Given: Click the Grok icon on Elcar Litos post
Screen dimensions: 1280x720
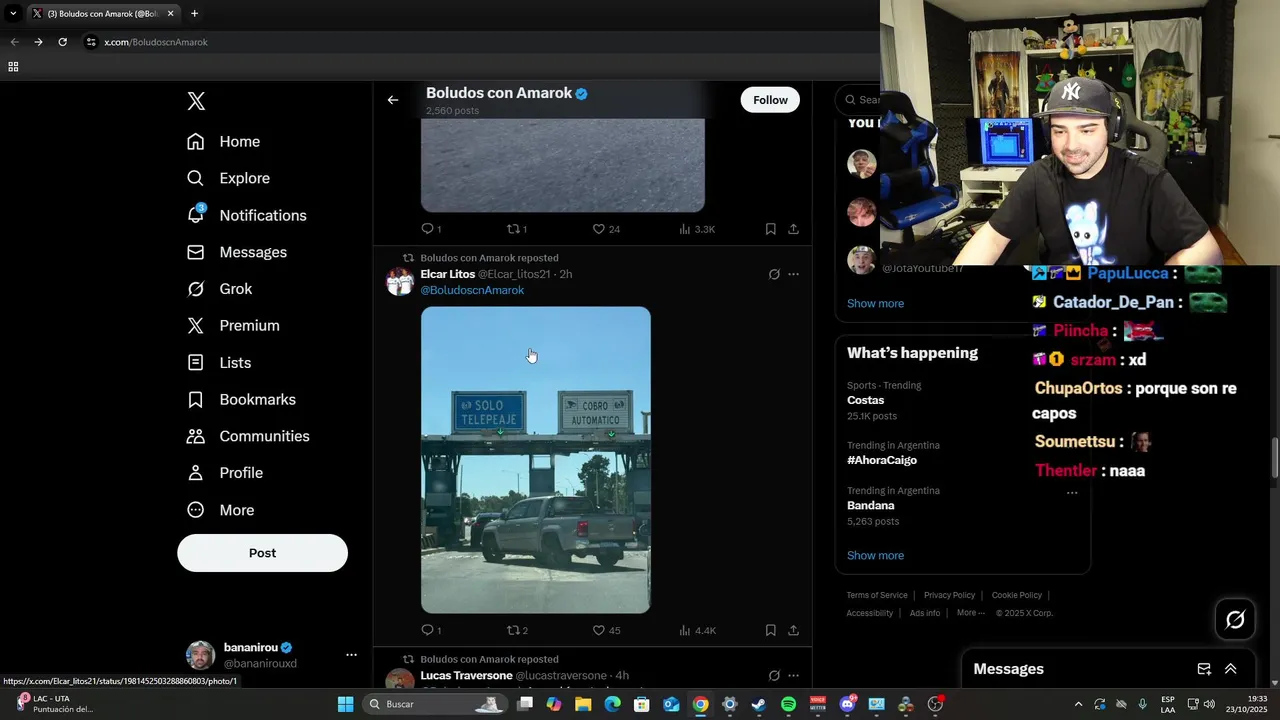Looking at the screenshot, I should coord(774,274).
